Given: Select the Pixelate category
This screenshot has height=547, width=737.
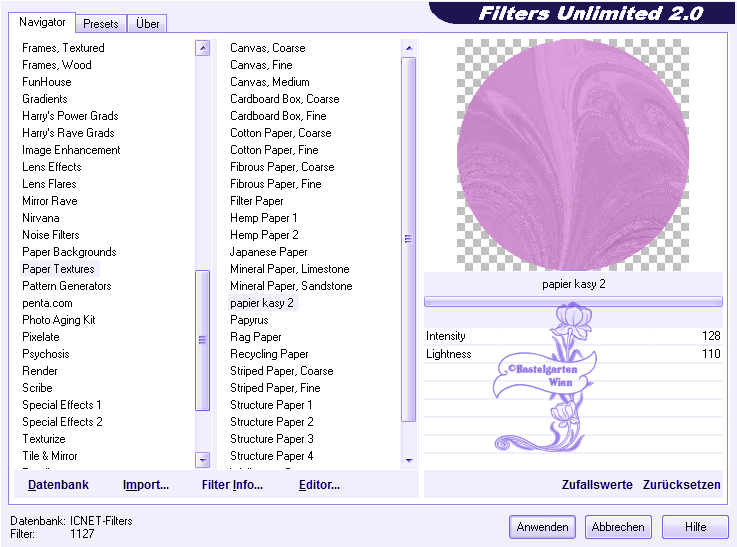Looking at the screenshot, I should (41, 337).
